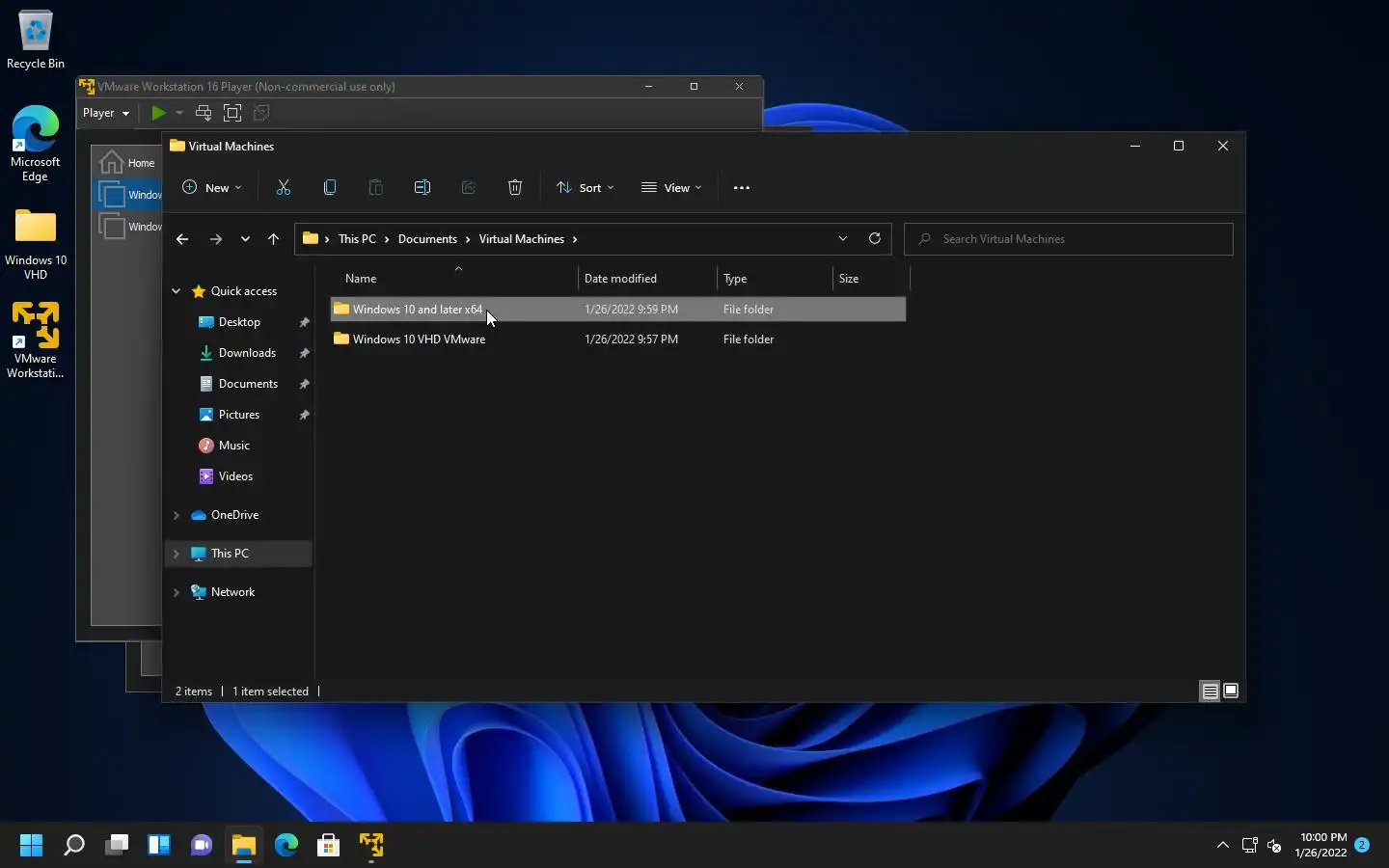Sort by the Name column header
Screen dimensions: 1389x868
454,279
